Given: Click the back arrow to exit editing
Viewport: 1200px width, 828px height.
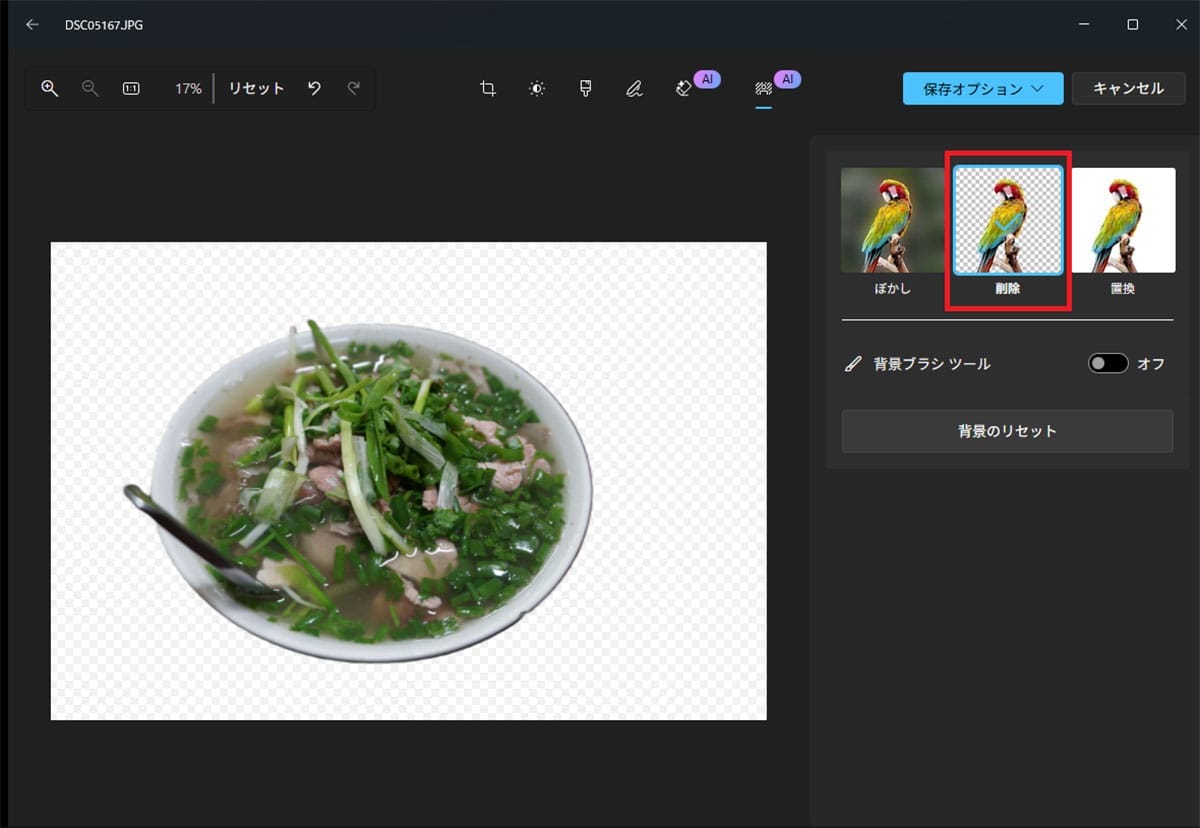Looking at the screenshot, I should [x=32, y=24].
